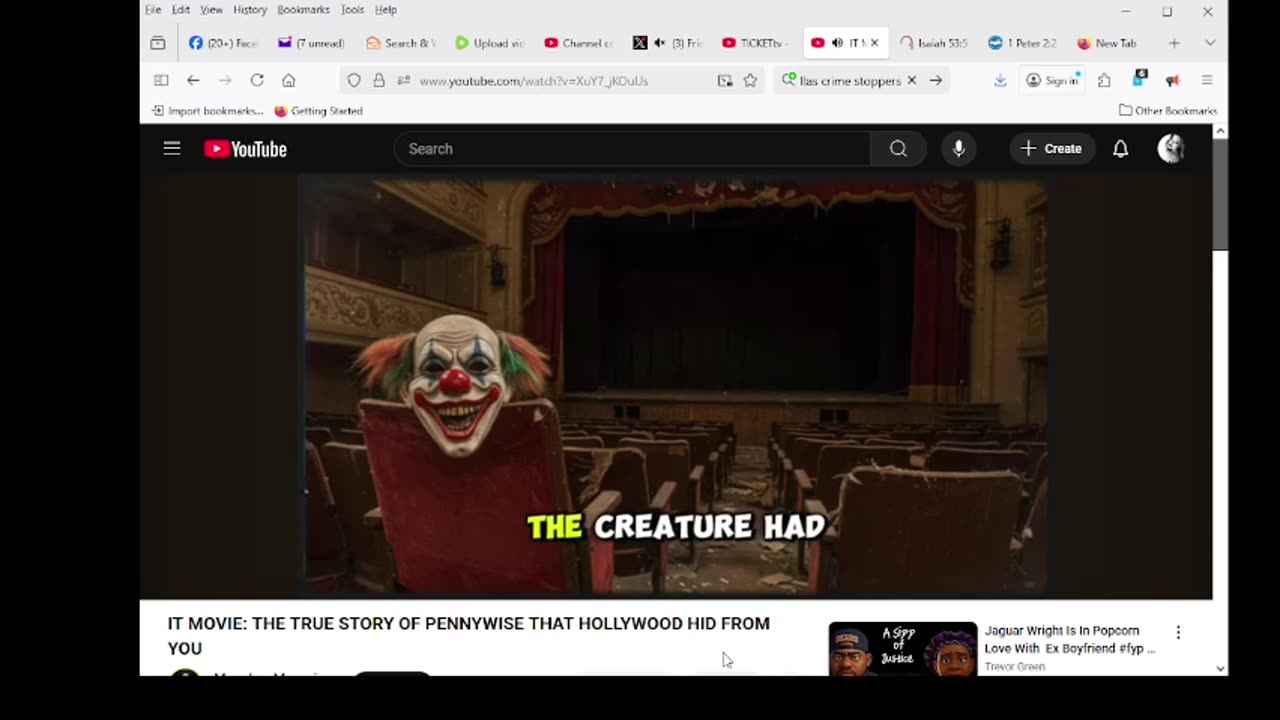Submit the search bar query arrow
Screen dimensions: 1280x720
936,80
